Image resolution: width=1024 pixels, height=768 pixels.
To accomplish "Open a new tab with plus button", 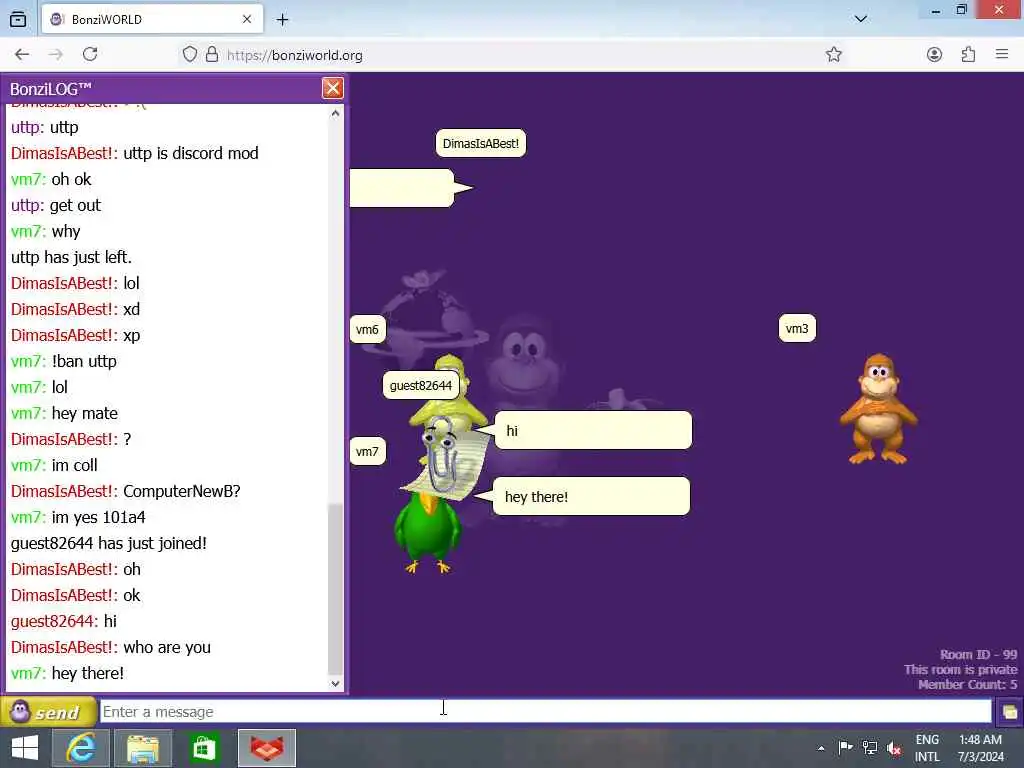I will [282, 20].
